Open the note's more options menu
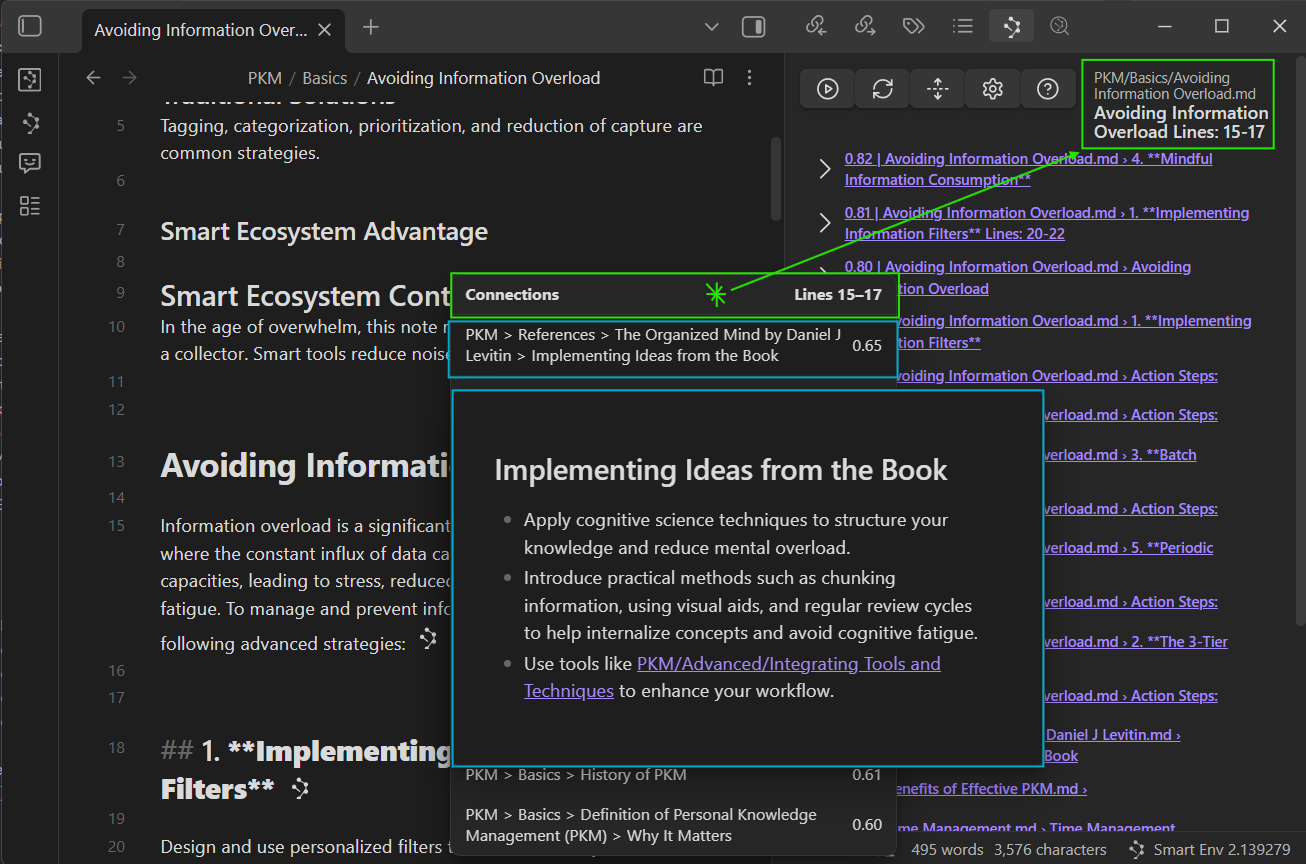Screen dimensions: 1306x864 click(x=749, y=78)
